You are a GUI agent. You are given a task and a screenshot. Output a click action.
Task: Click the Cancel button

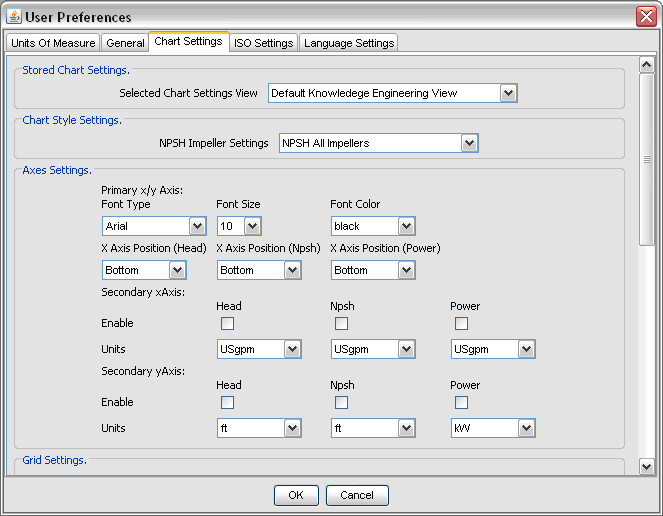357,495
